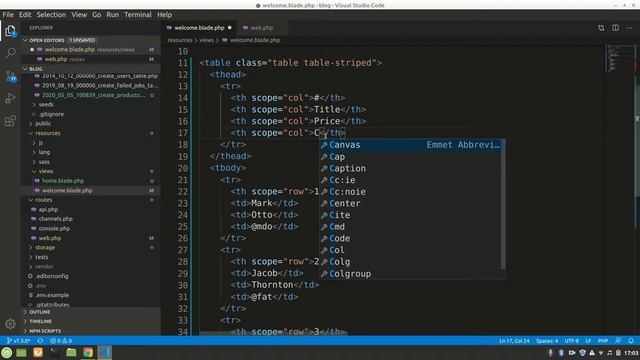Switch to Visual Studio Code taskbar button
This screenshot has height=360, width=640.
[104, 353]
